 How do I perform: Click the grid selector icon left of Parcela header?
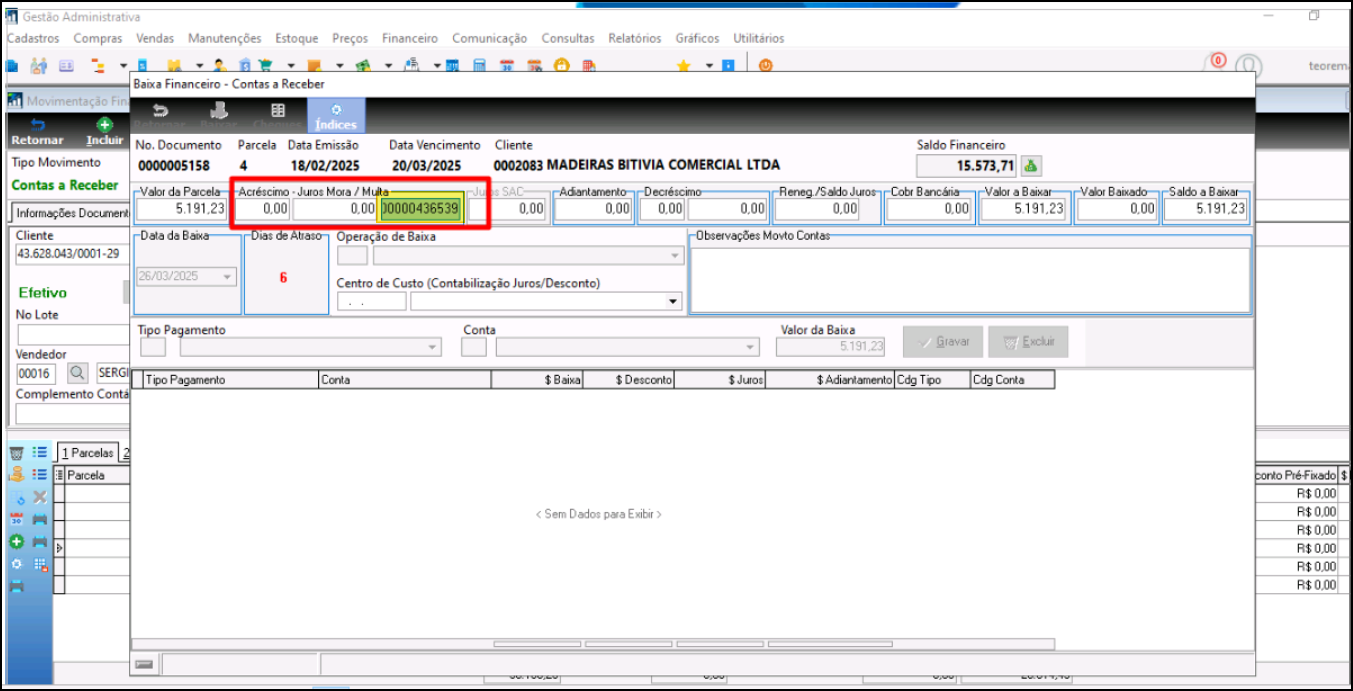point(59,475)
